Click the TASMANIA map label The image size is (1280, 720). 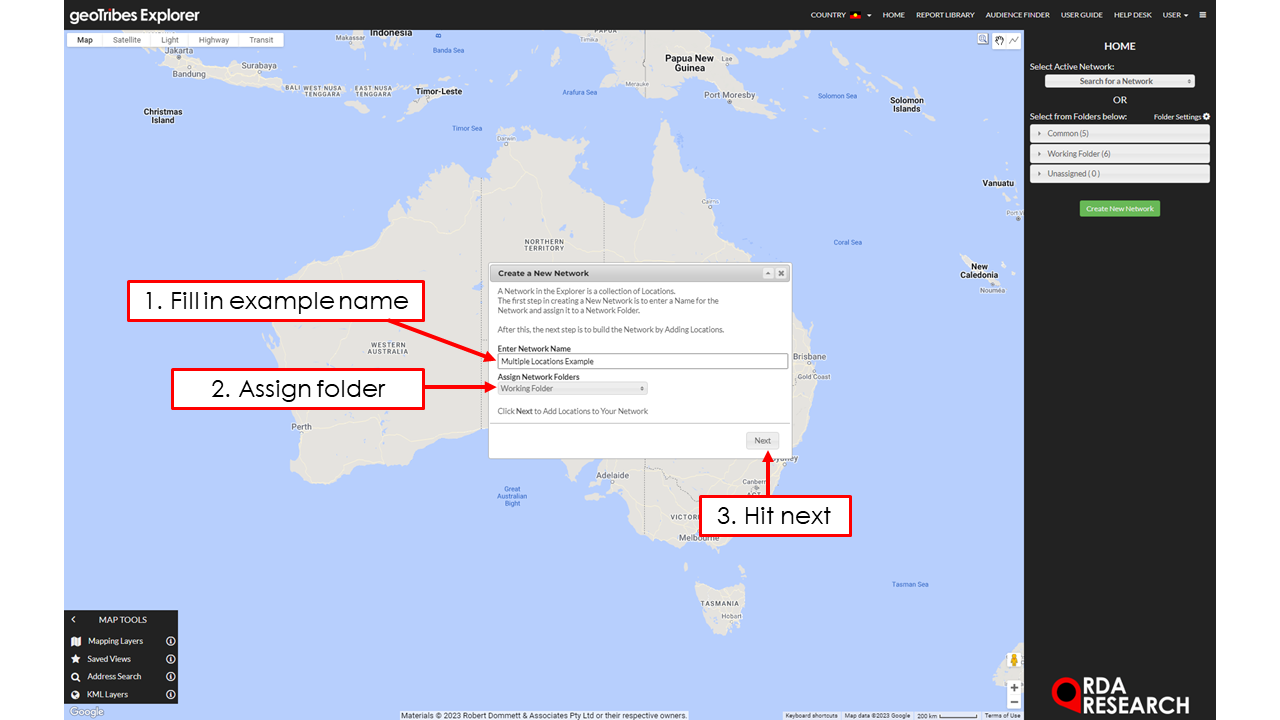click(x=719, y=604)
